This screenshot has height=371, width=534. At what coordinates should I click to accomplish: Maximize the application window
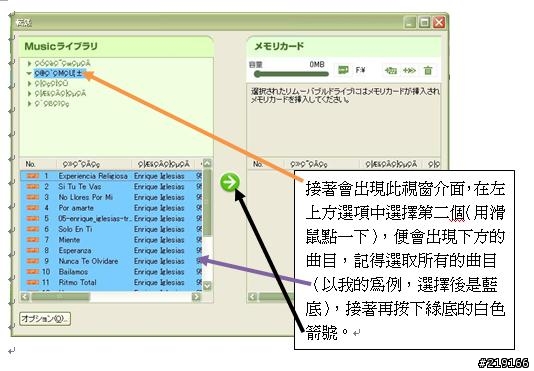pyautogui.click(x=424, y=22)
